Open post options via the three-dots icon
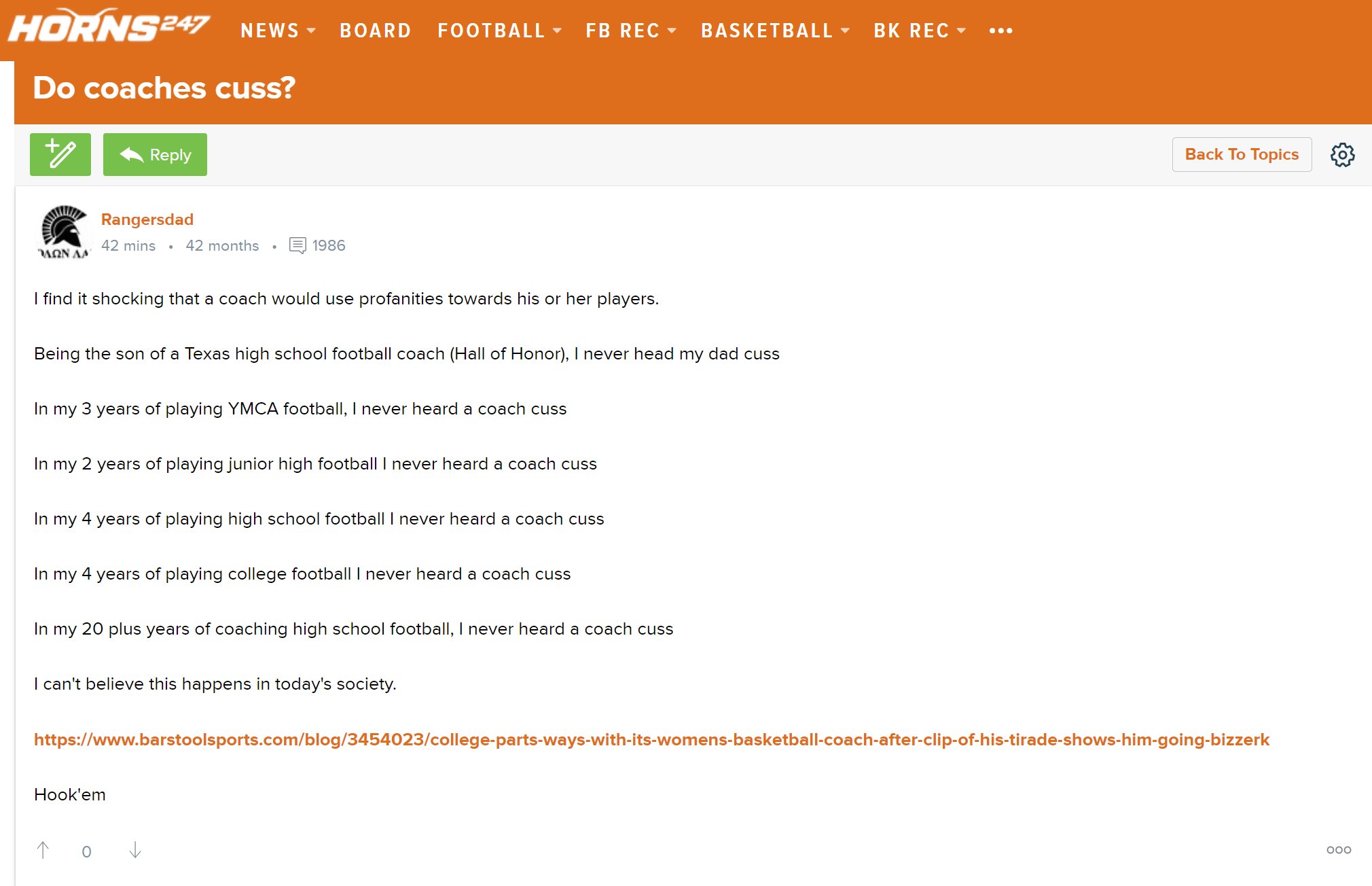 pyautogui.click(x=1339, y=849)
